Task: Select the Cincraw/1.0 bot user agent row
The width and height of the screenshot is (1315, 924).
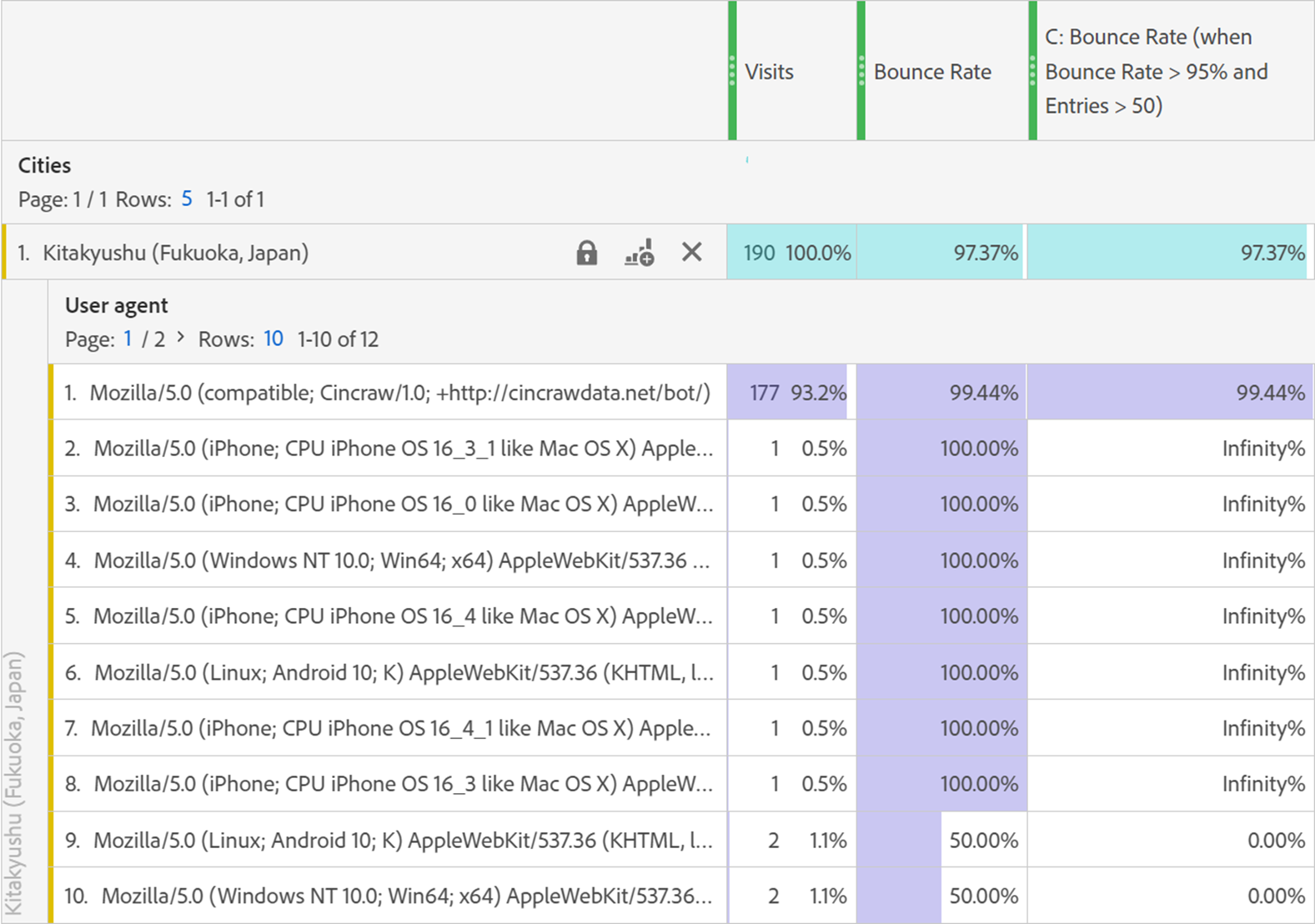Action: tap(388, 393)
